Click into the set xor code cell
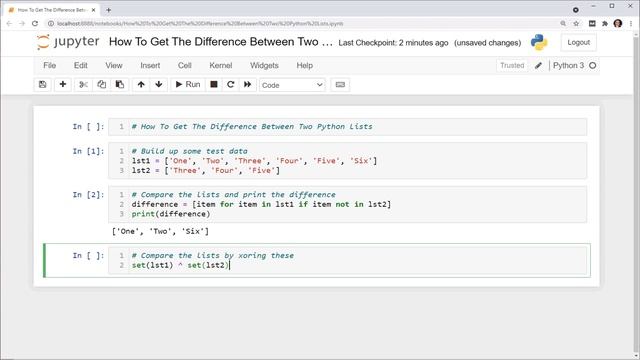The height and width of the screenshot is (360, 640). pos(347,260)
